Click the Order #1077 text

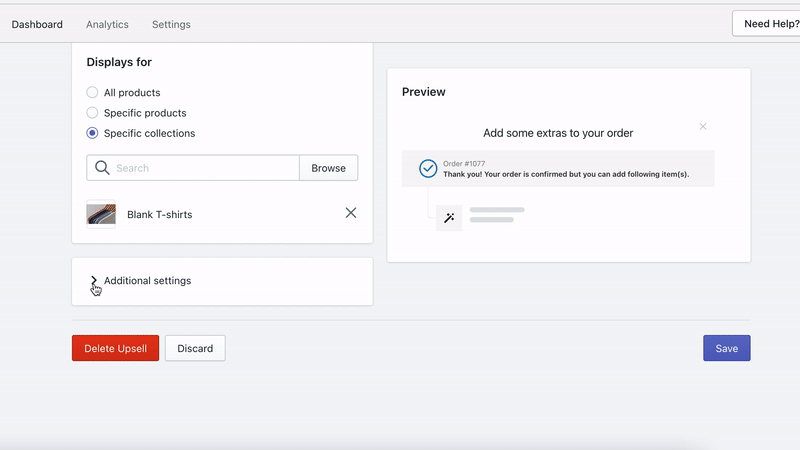pos(464,164)
